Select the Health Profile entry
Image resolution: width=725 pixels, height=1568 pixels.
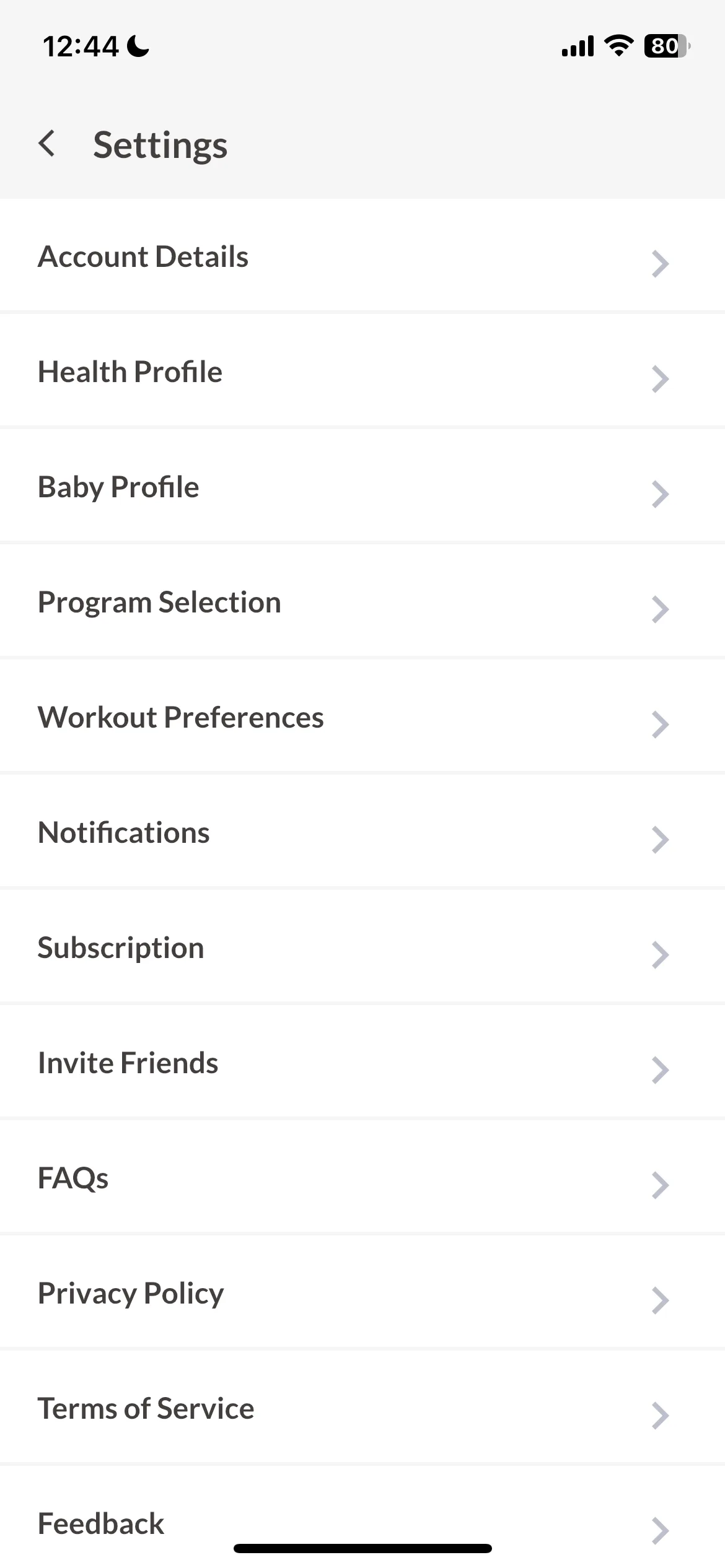pyautogui.click(x=362, y=372)
